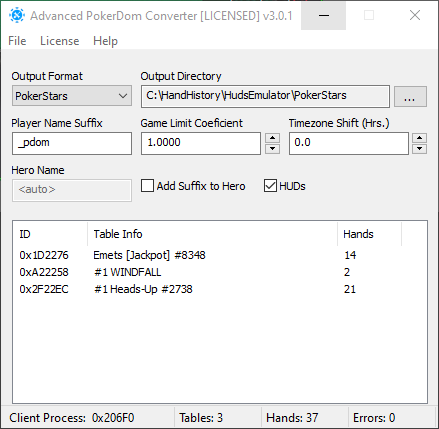
Task: Decrease Game Limit Coefficient with down arrow
Action: (x=273, y=149)
